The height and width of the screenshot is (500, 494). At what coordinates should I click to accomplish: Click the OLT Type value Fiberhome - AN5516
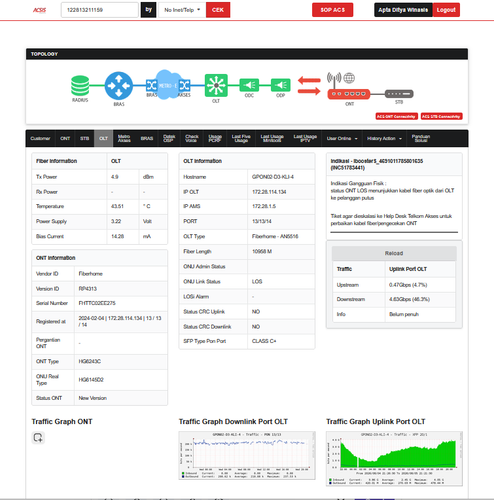tap(275, 236)
